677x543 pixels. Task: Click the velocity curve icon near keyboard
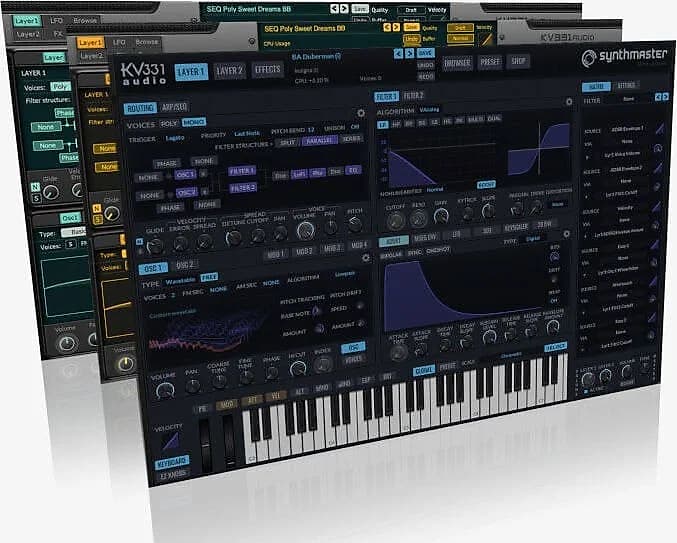pos(172,441)
